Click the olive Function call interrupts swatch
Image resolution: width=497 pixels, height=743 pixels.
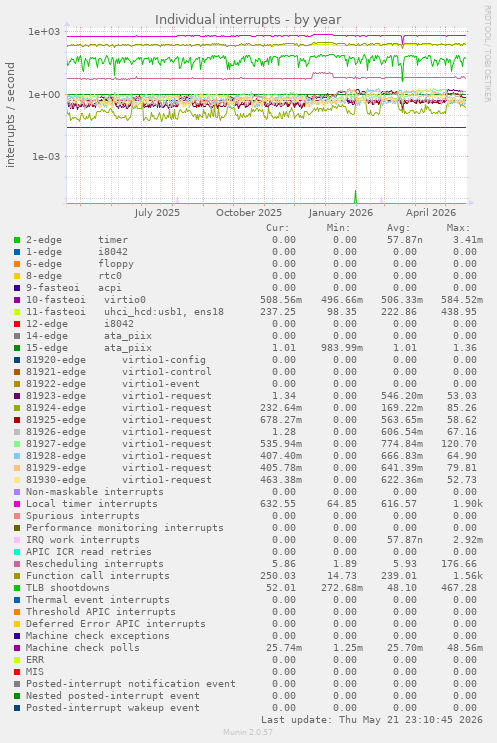17,576
